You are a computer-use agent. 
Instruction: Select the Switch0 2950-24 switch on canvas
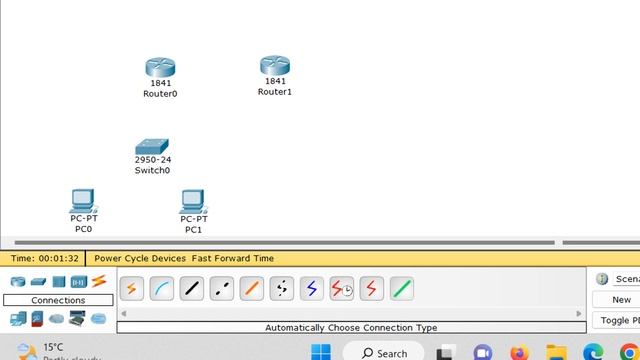pyautogui.click(x=152, y=147)
